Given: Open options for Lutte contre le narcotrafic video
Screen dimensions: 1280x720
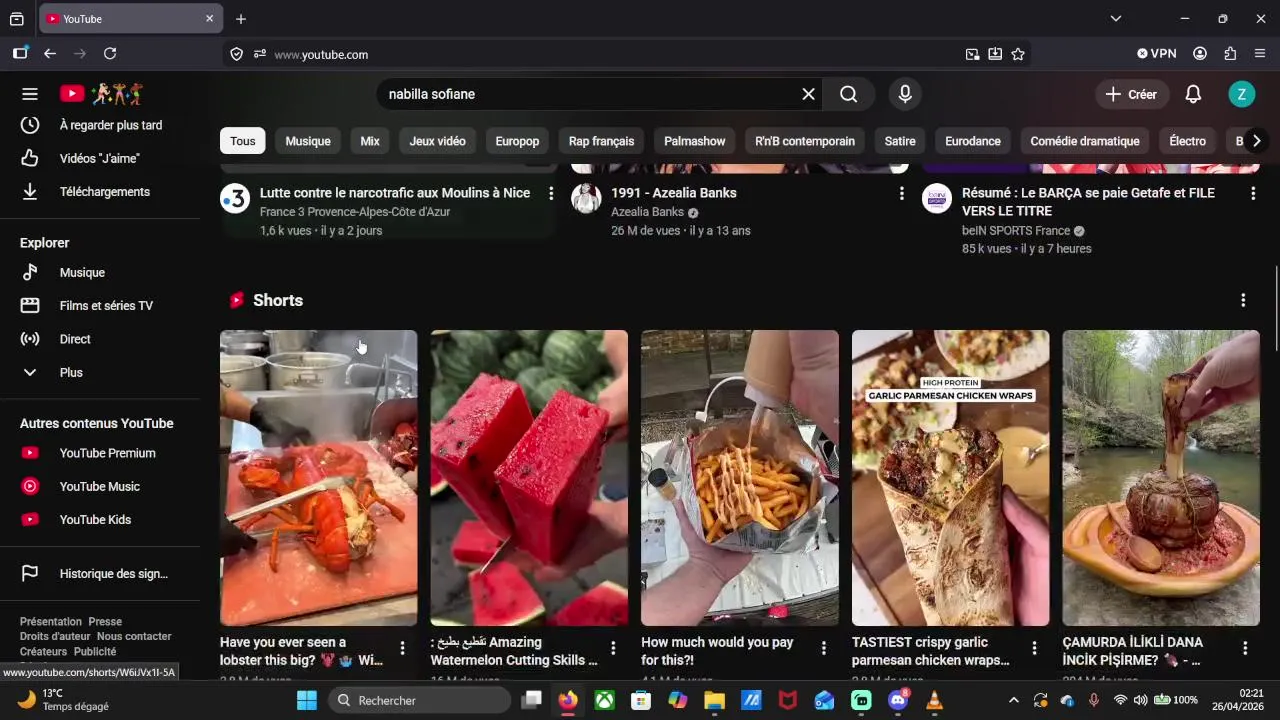Looking at the screenshot, I should [x=551, y=193].
